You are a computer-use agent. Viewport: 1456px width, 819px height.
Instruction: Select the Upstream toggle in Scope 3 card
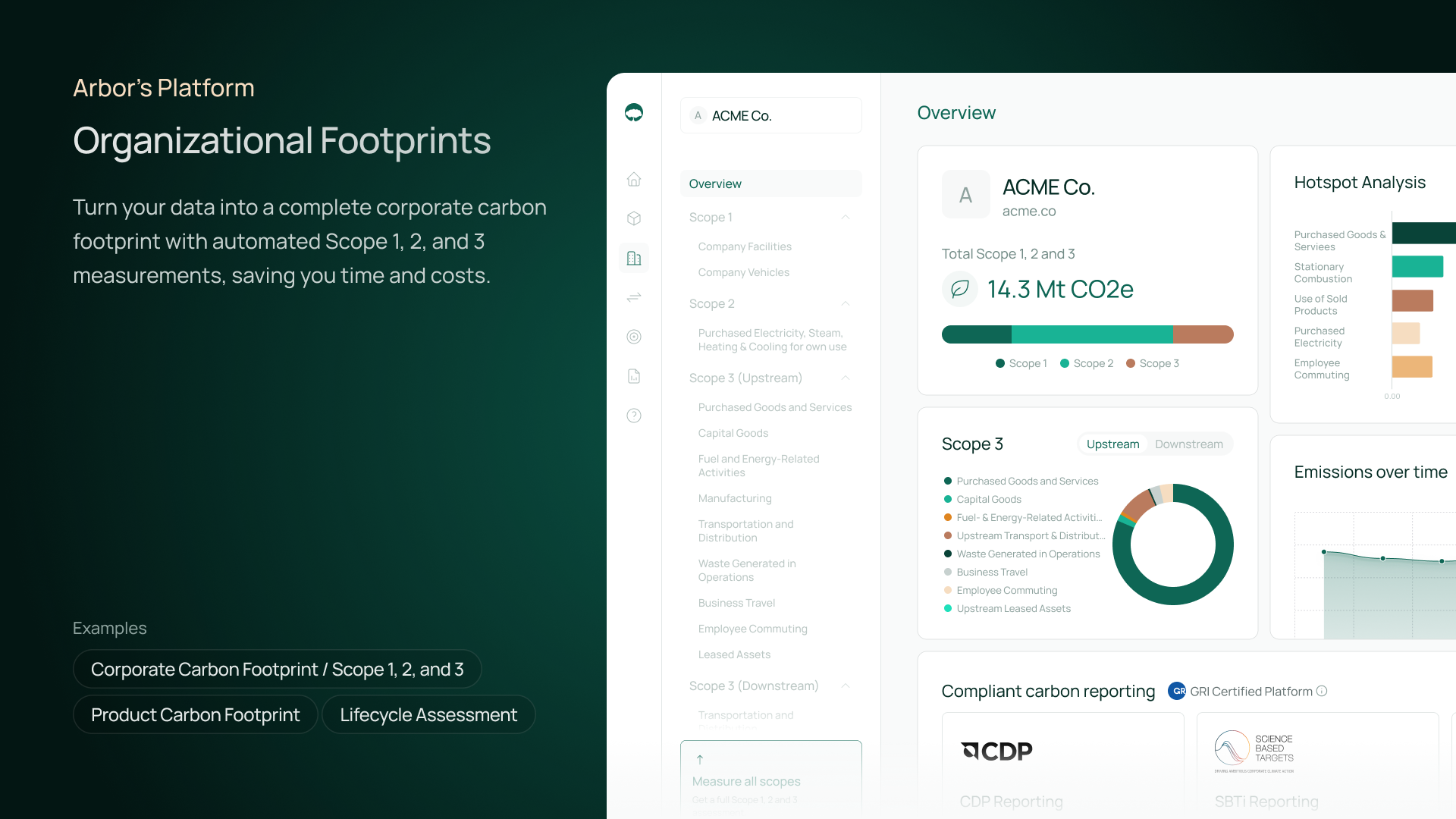click(x=1112, y=444)
